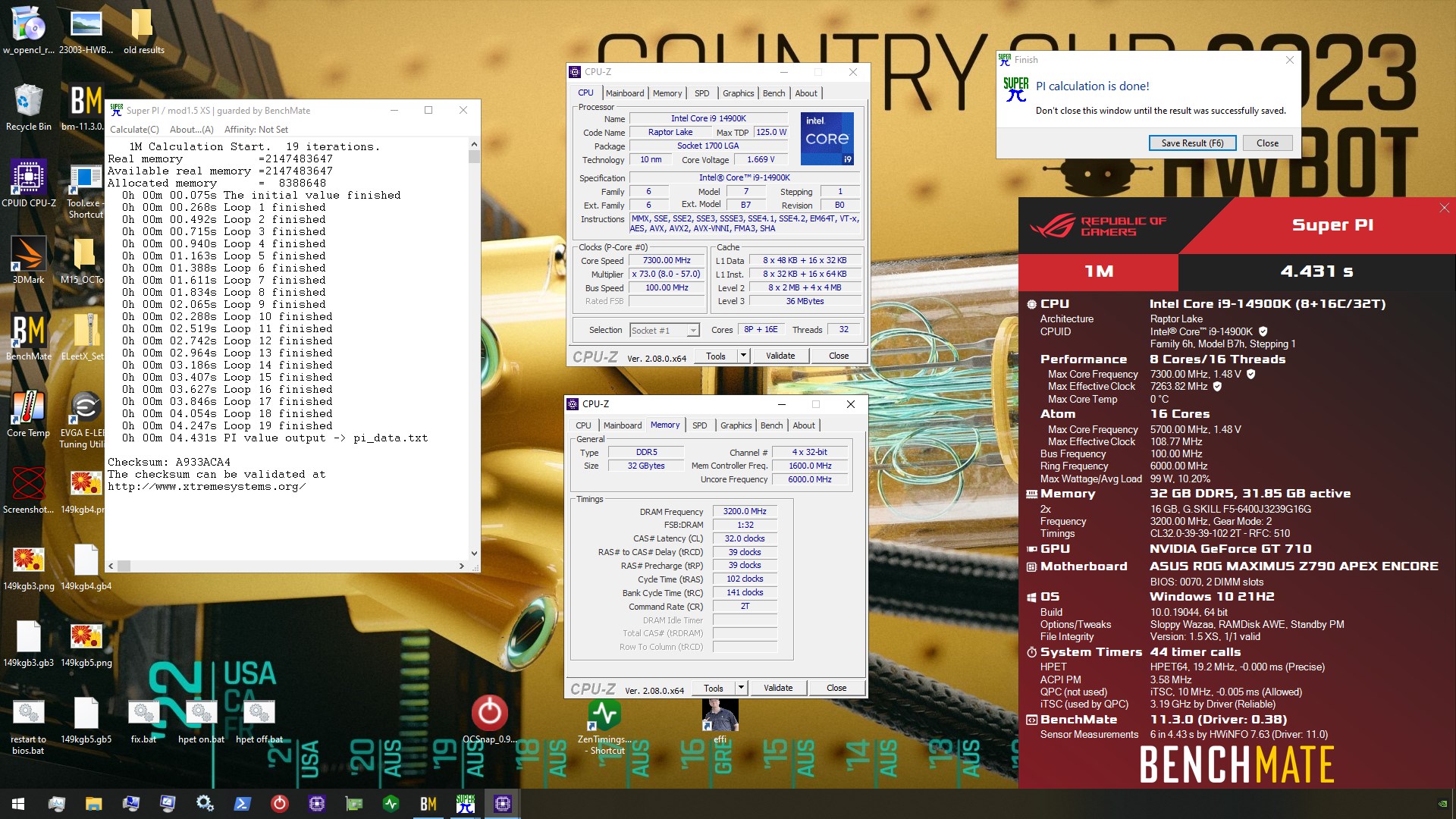The width and height of the screenshot is (1456, 819).
Task: Expand Tools dropdown arrow in upper CPU-Z
Action: [x=743, y=356]
